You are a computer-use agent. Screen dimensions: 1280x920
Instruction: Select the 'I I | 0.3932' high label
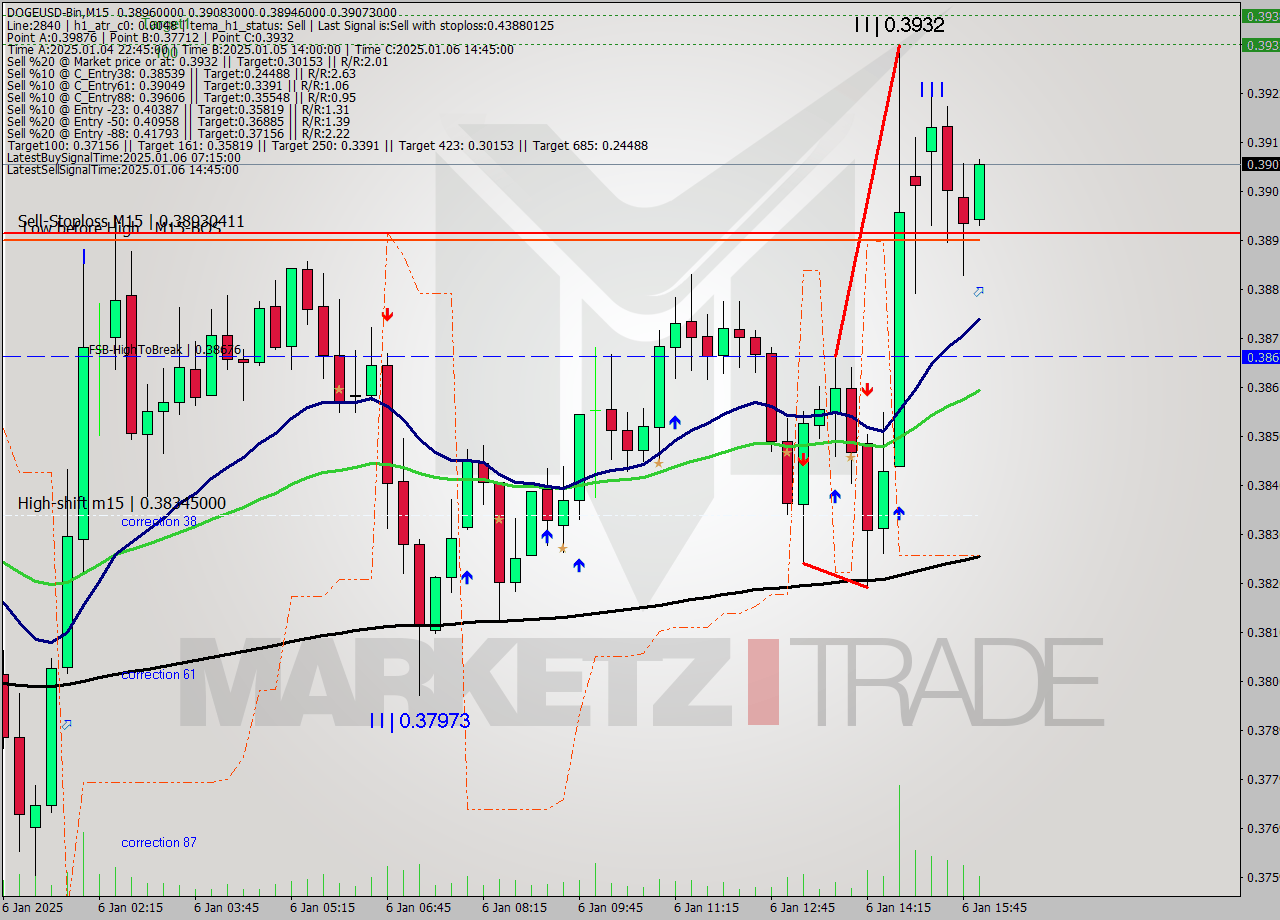coord(899,25)
